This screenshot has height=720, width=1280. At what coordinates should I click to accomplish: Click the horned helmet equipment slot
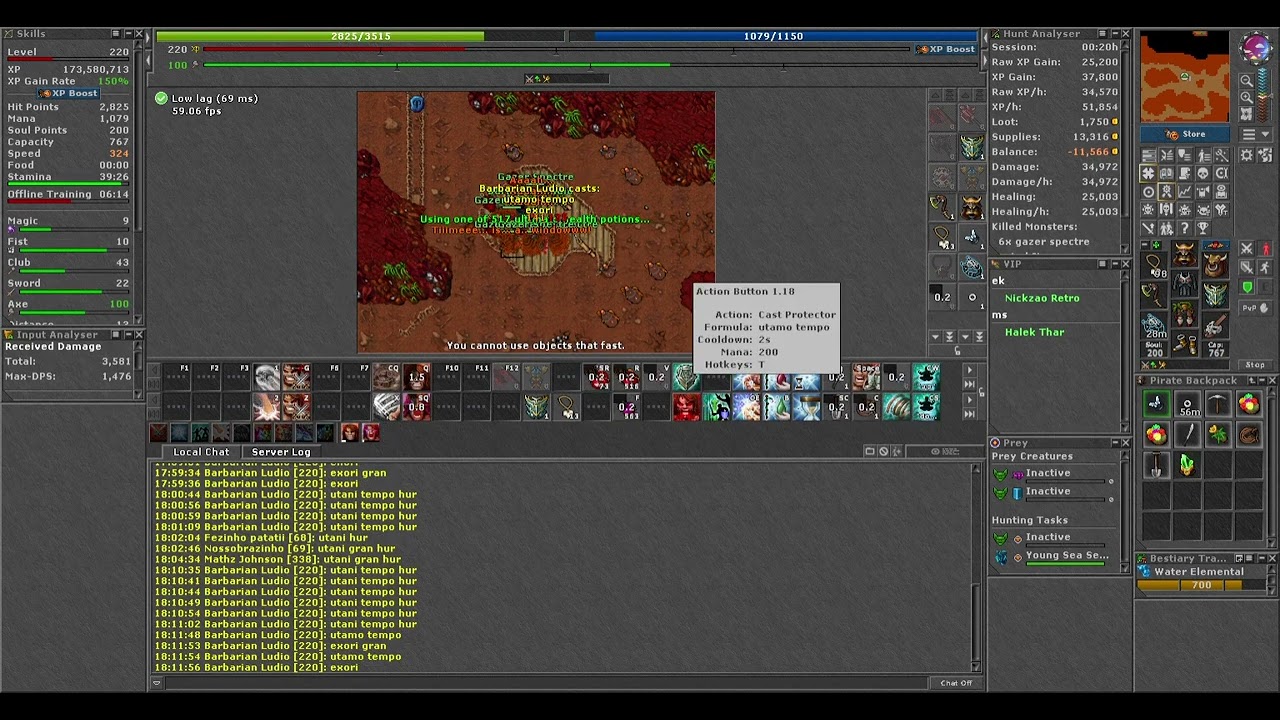pos(1183,253)
